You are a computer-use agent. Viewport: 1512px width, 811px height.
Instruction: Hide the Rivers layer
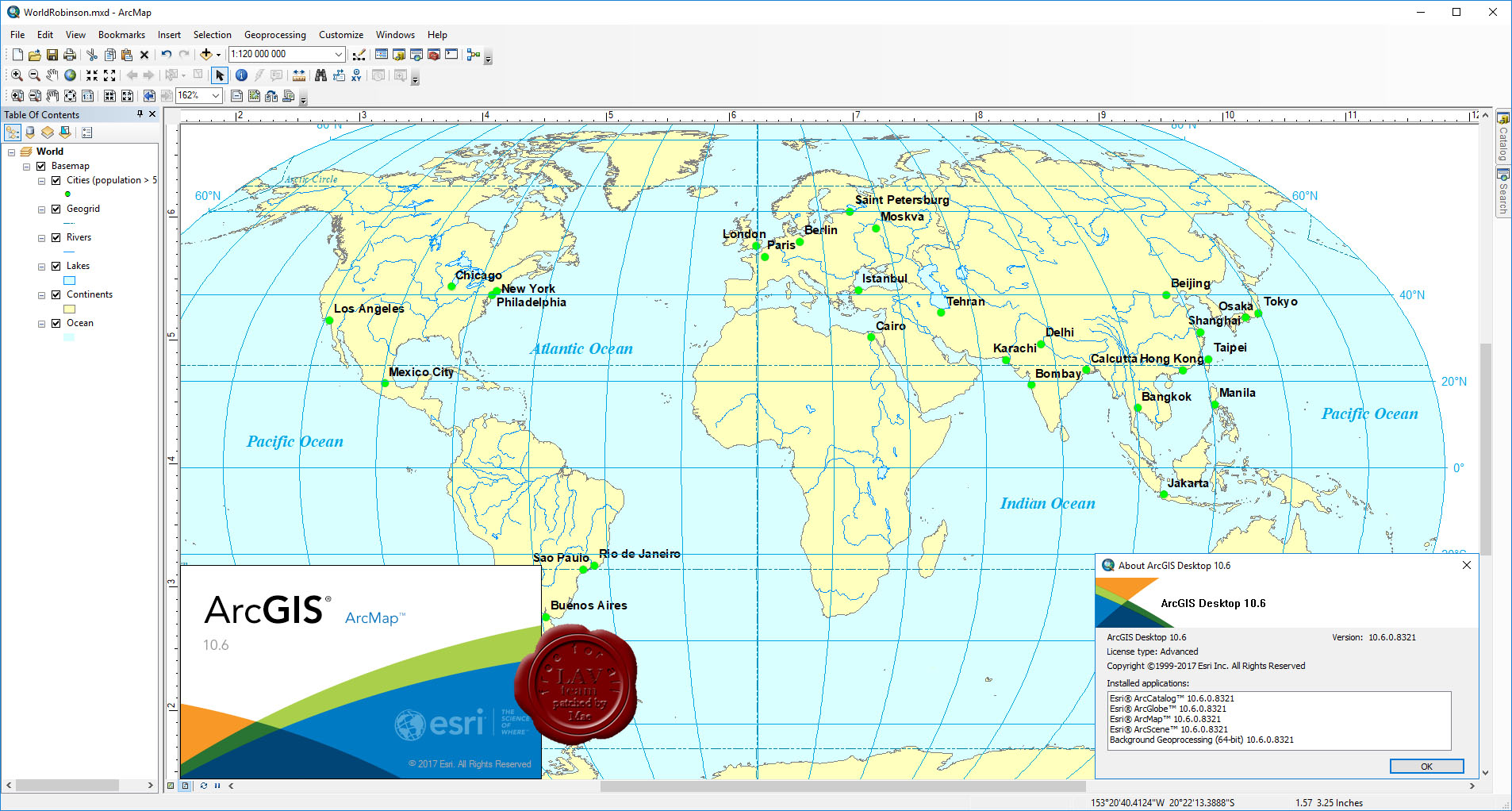coord(56,238)
